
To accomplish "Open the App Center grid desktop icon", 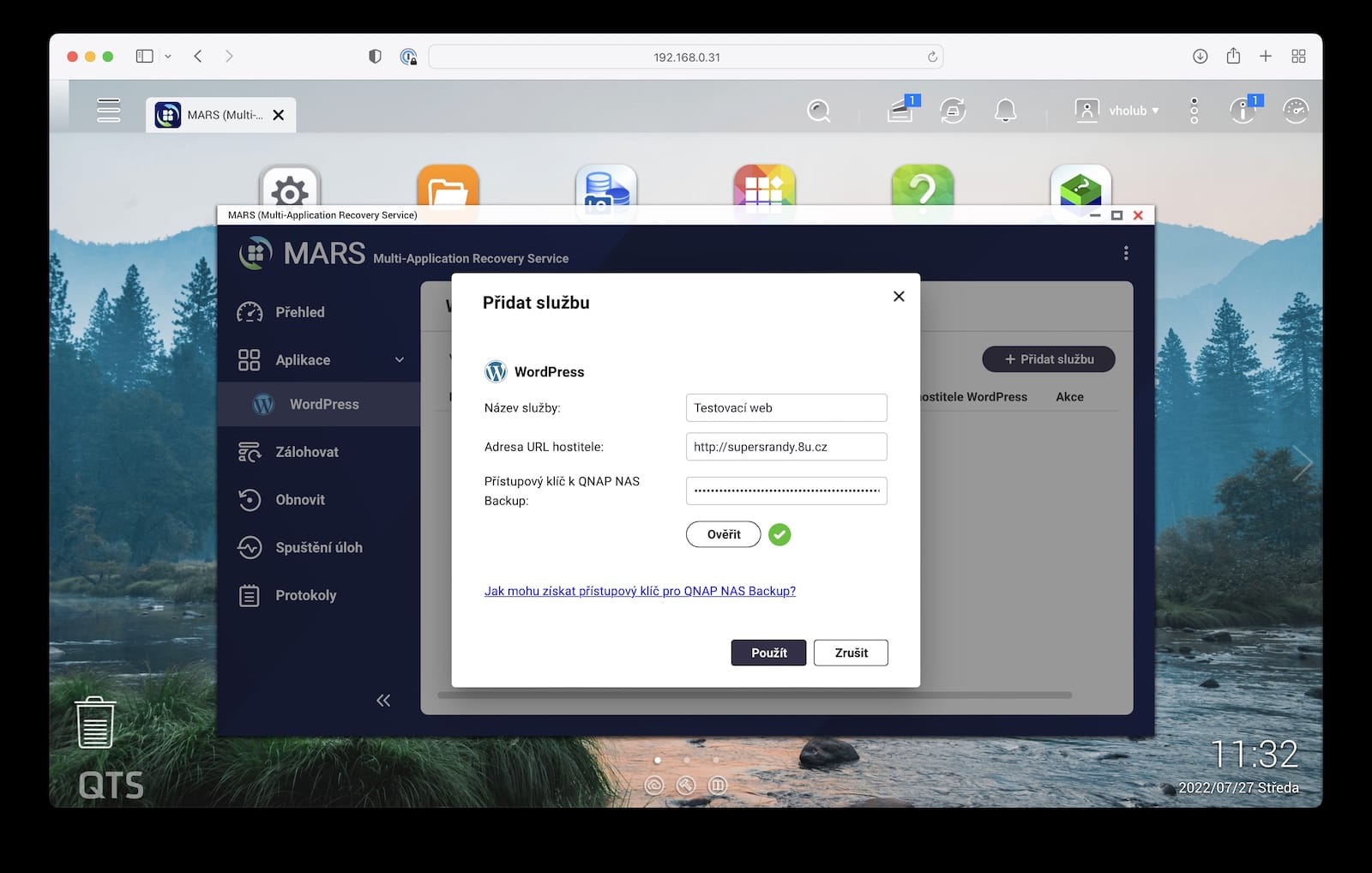I will pos(764,186).
